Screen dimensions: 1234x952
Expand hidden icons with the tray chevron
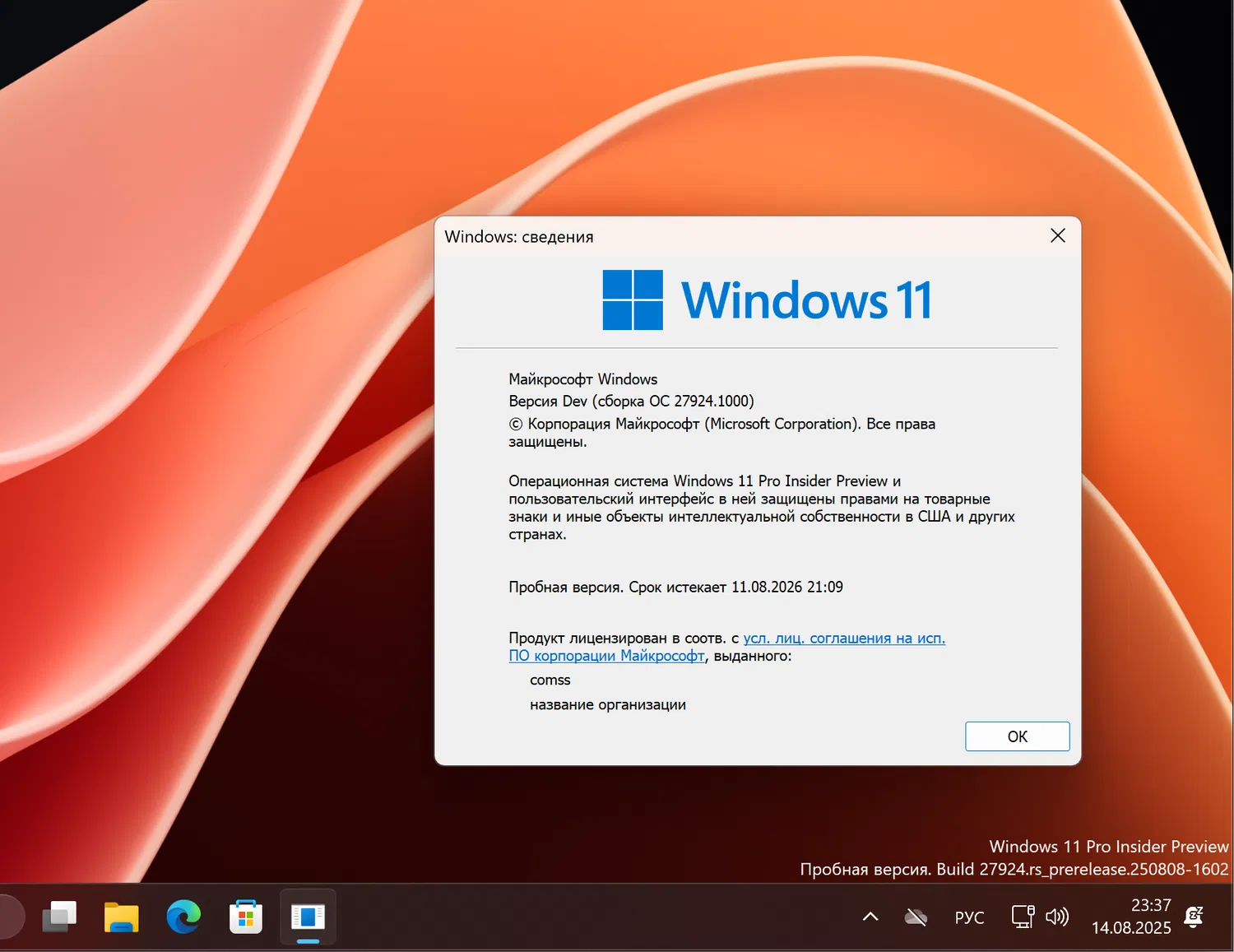(870, 916)
